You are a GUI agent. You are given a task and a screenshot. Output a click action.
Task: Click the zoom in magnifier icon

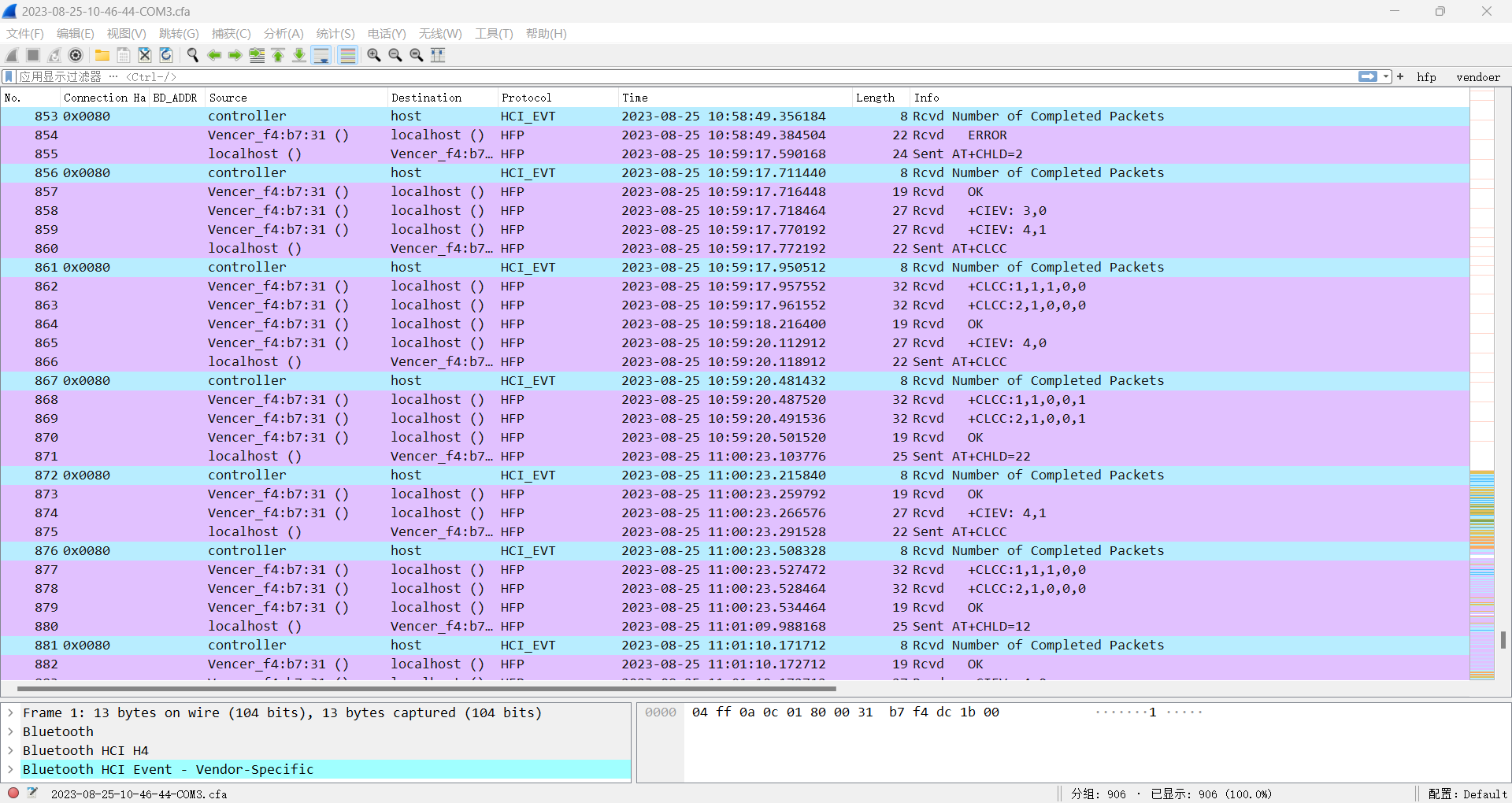374,55
